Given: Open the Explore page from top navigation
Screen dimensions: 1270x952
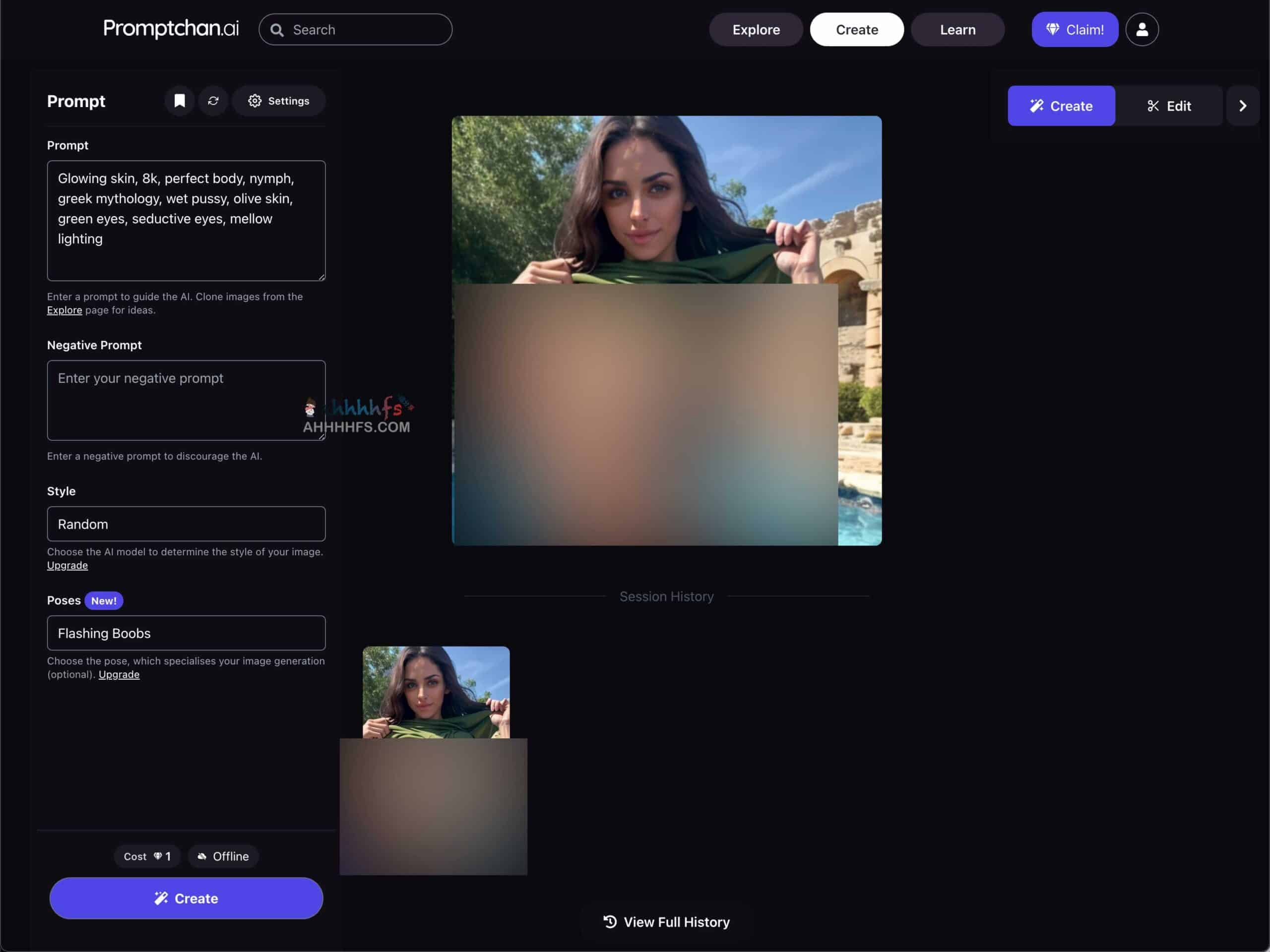Looking at the screenshot, I should tap(756, 29).
